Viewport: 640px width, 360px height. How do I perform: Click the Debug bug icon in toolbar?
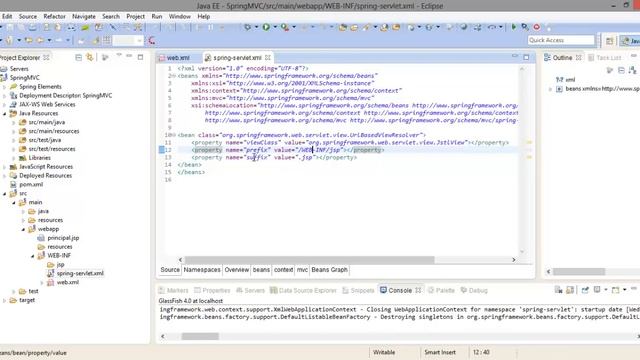pyautogui.click(x=247, y=27)
